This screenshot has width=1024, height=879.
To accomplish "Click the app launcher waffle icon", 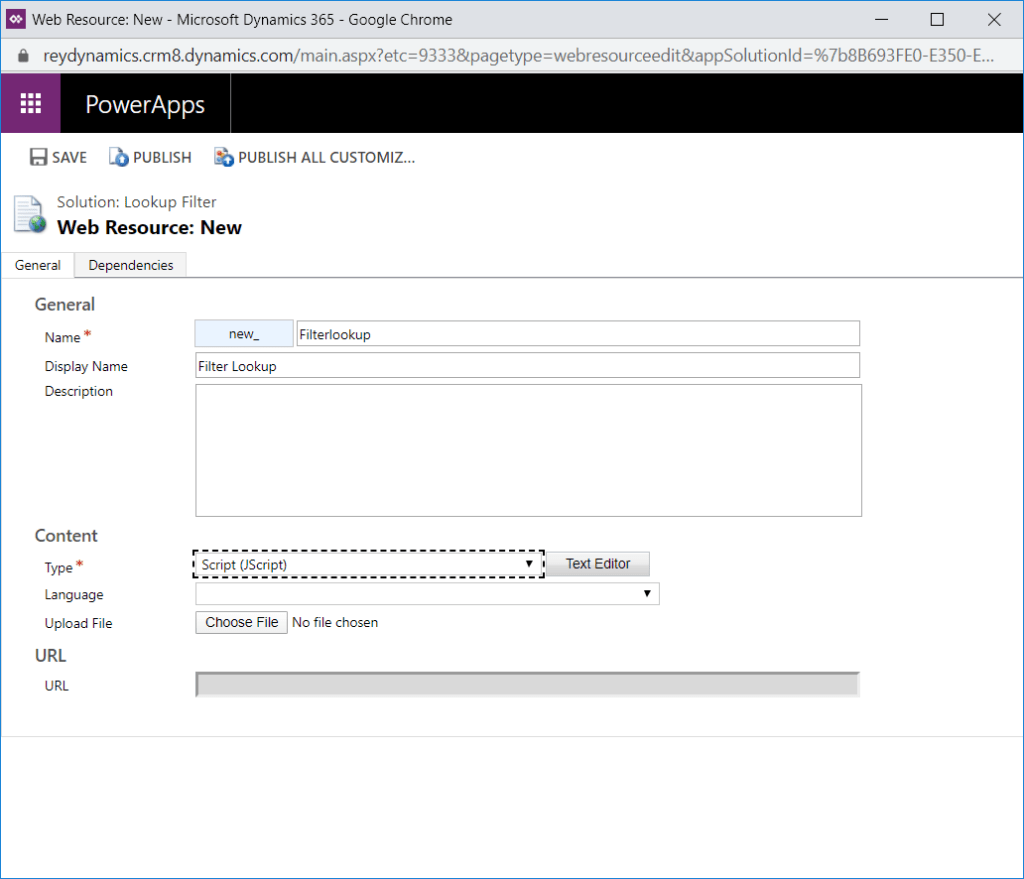I will coord(30,104).
